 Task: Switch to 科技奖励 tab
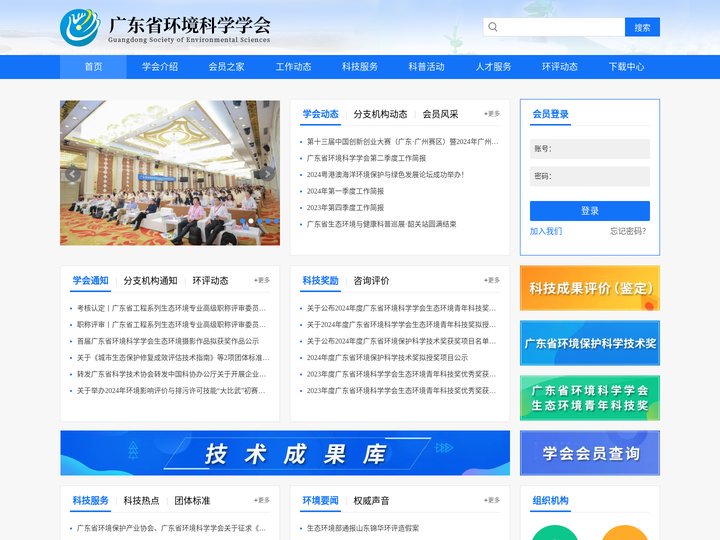321,281
